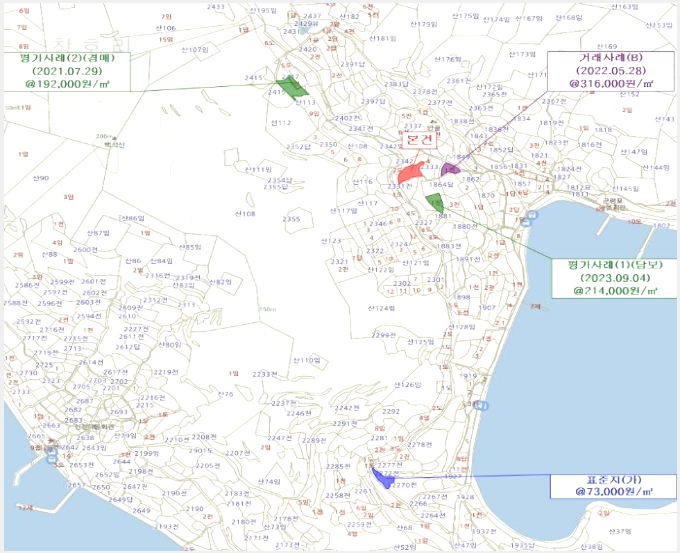Click the blue 표준지 parcel beside 2270전
680x553 pixels.
point(382,478)
